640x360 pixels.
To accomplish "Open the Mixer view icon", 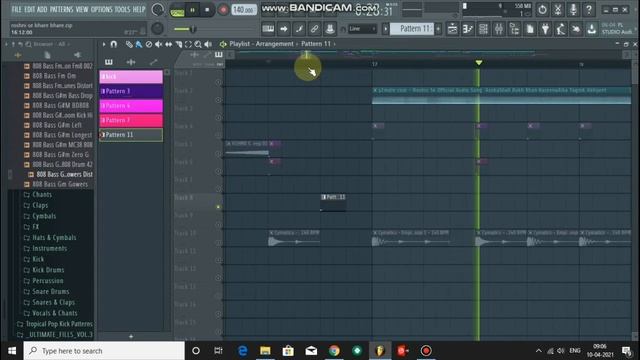I will point(499,29).
